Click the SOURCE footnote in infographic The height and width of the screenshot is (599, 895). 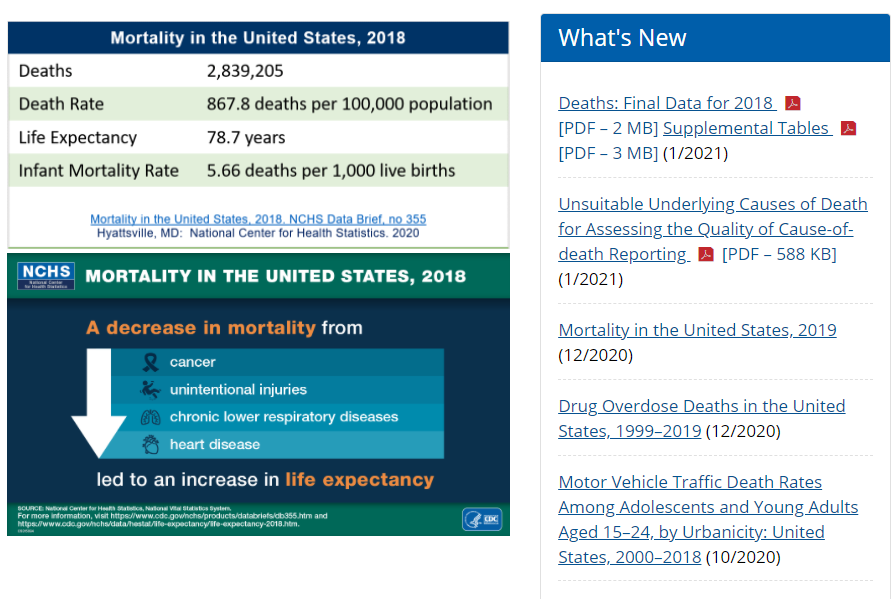pos(172,516)
